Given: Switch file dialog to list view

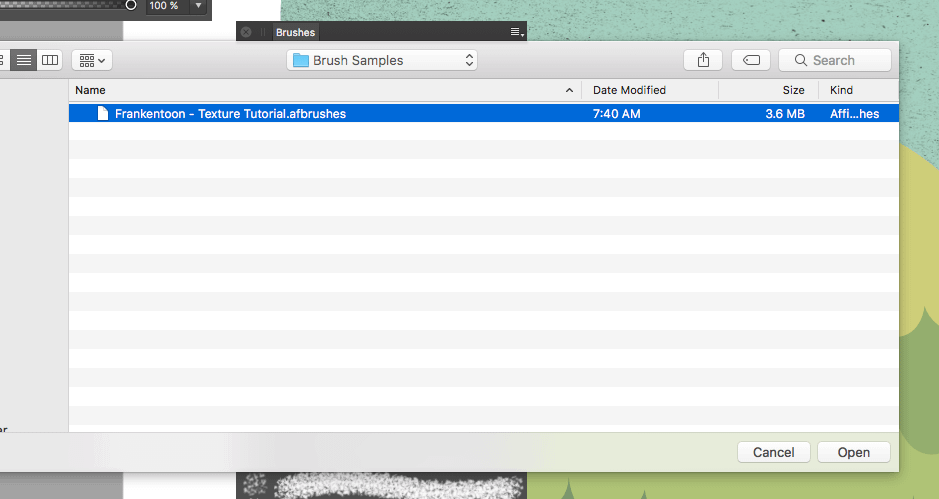Looking at the screenshot, I should point(24,60).
